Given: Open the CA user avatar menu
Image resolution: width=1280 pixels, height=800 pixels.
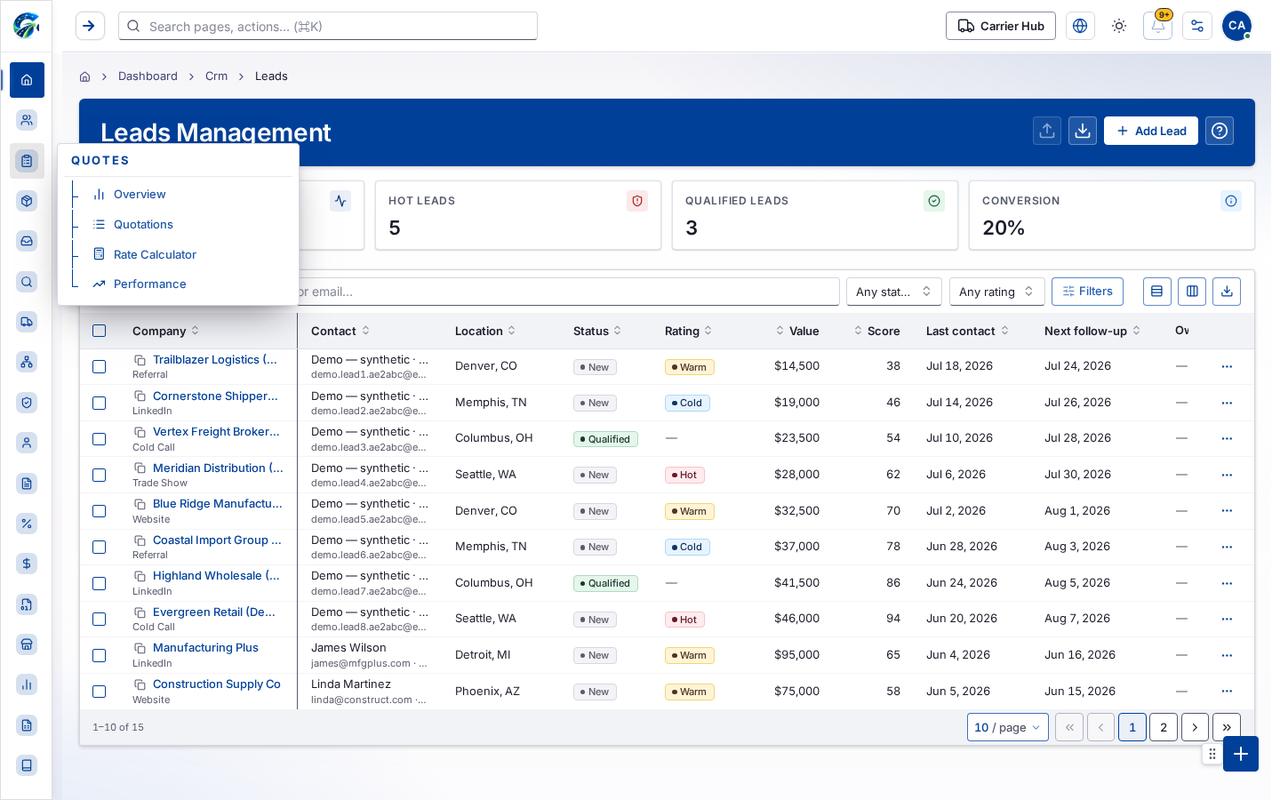Looking at the screenshot, I should pyautogui.click(x=1236, y=26).
